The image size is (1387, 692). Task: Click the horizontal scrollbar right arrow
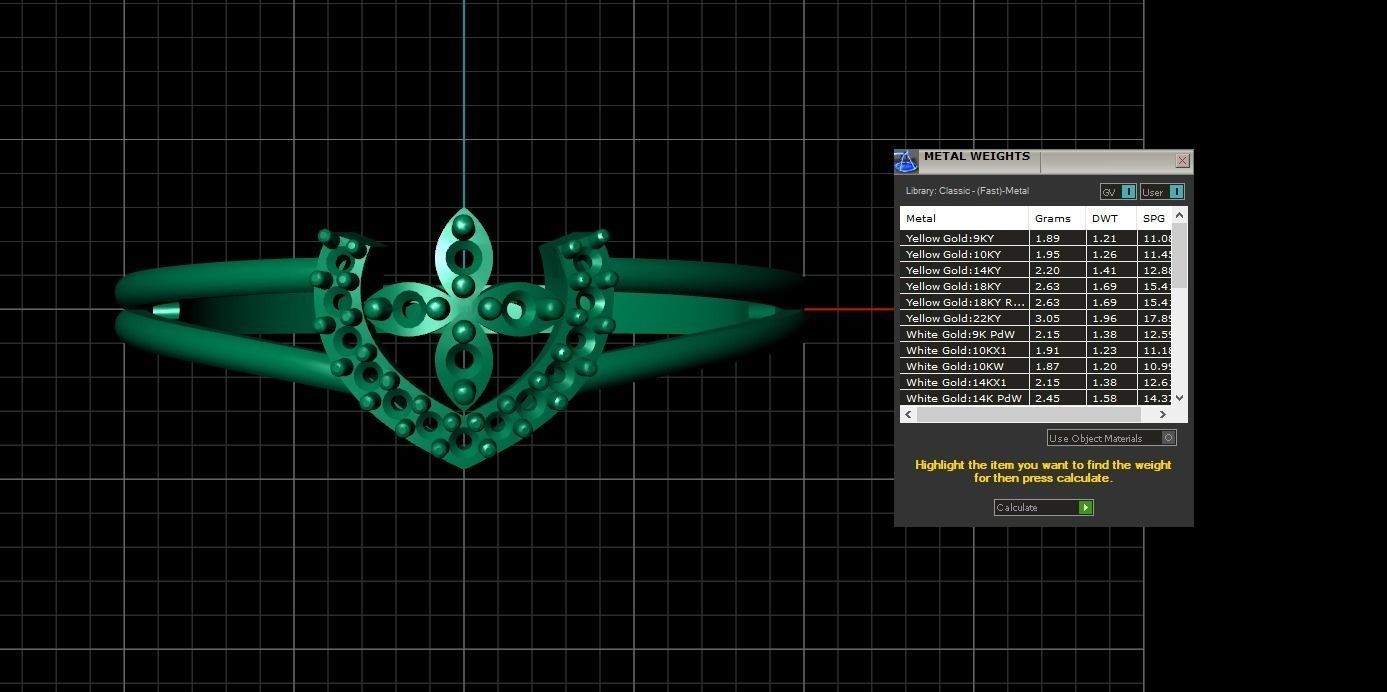[x=1162, y=414]
